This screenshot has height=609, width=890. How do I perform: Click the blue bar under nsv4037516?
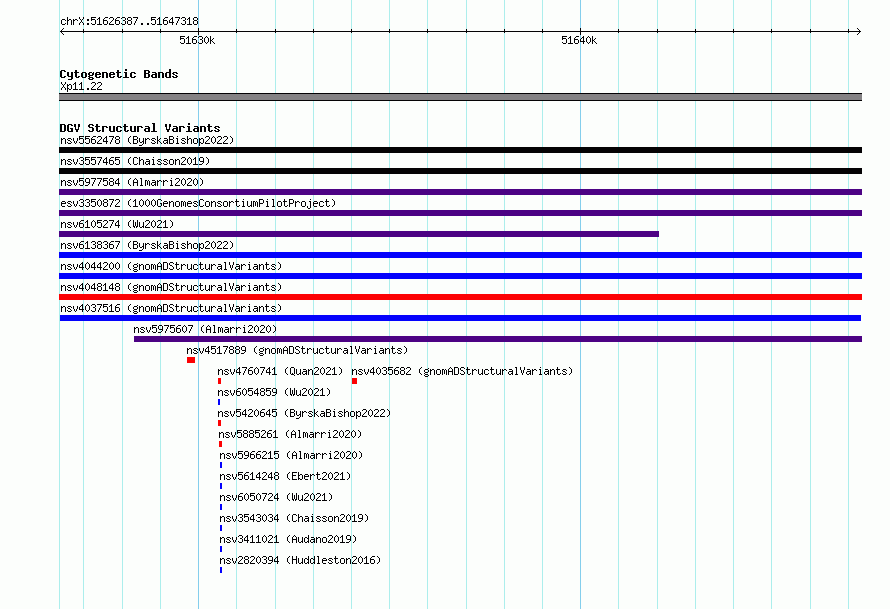coord(460,318)
